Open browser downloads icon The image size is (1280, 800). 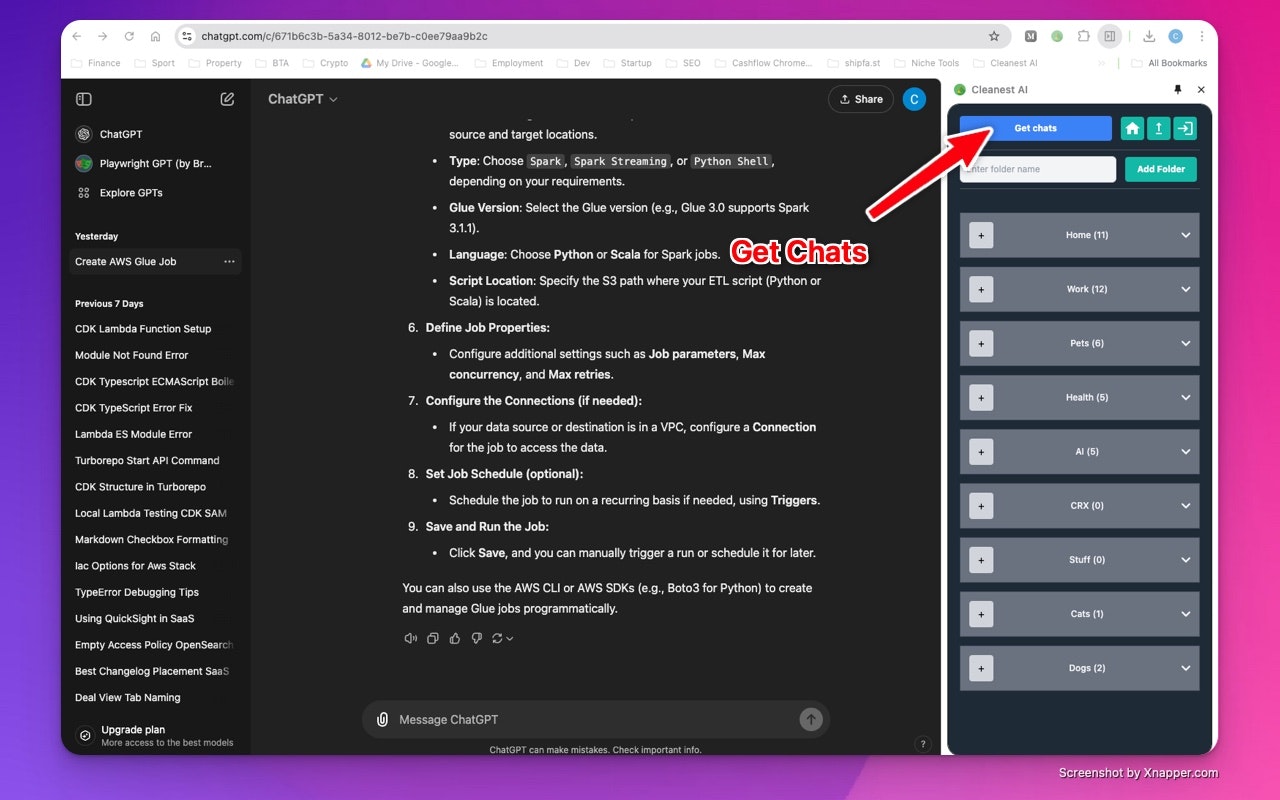pyautogui.click(x=1149, y=36)
